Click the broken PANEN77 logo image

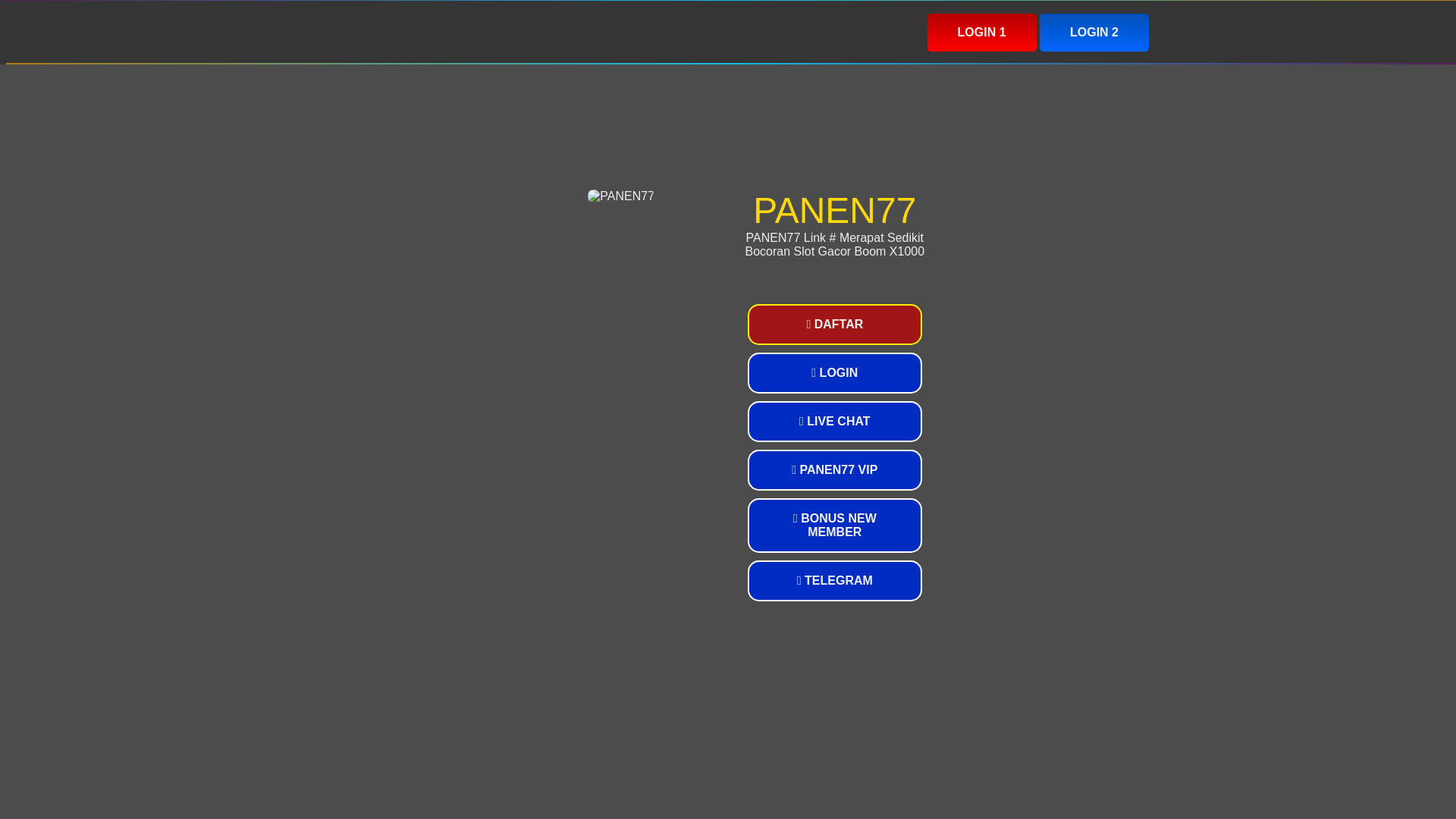tap(620, 196)
